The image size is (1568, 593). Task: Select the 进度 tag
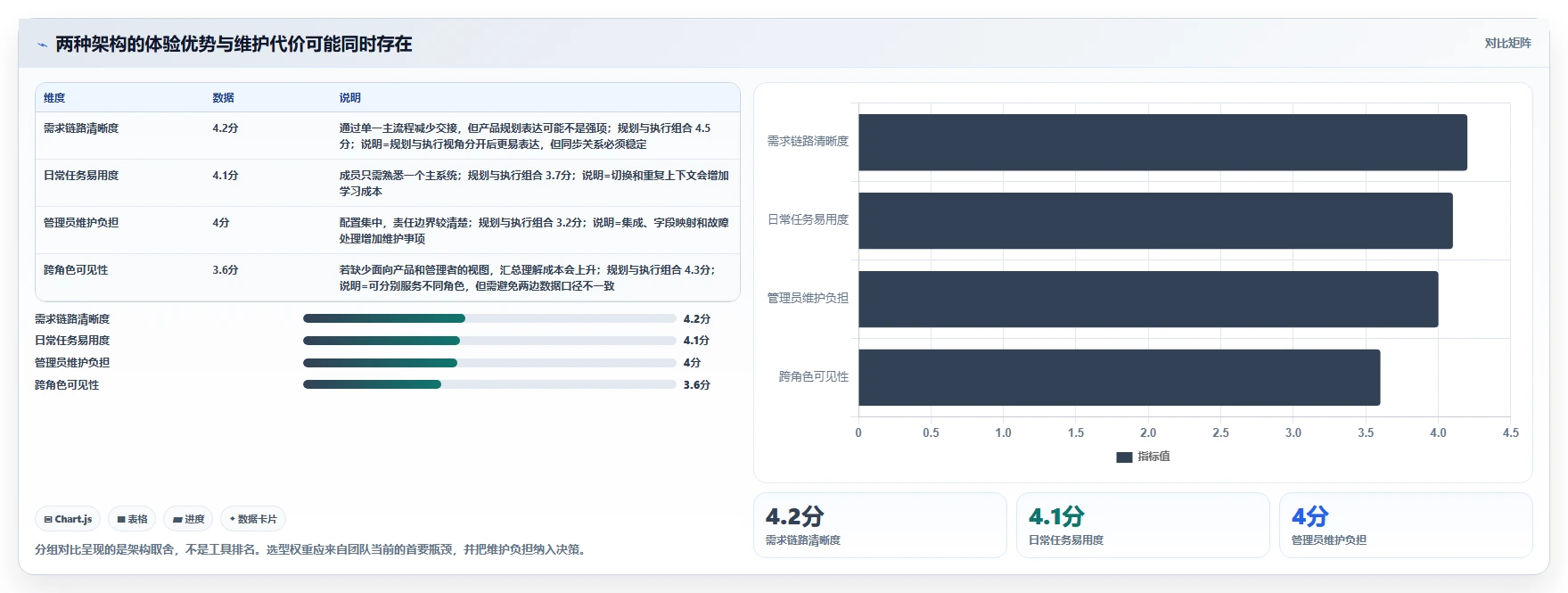click(188, 519)
